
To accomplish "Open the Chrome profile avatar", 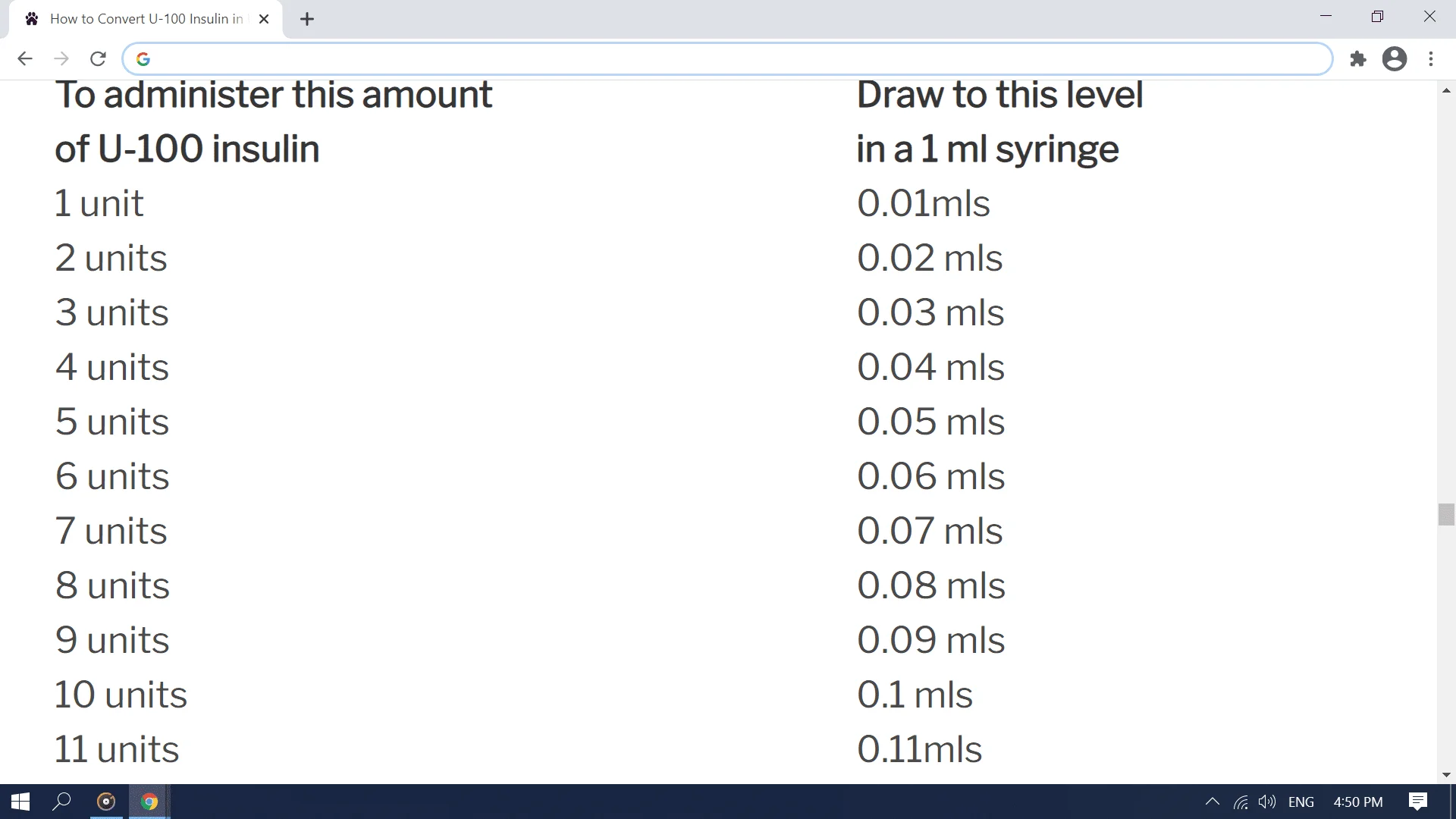I will (1395, 59).
